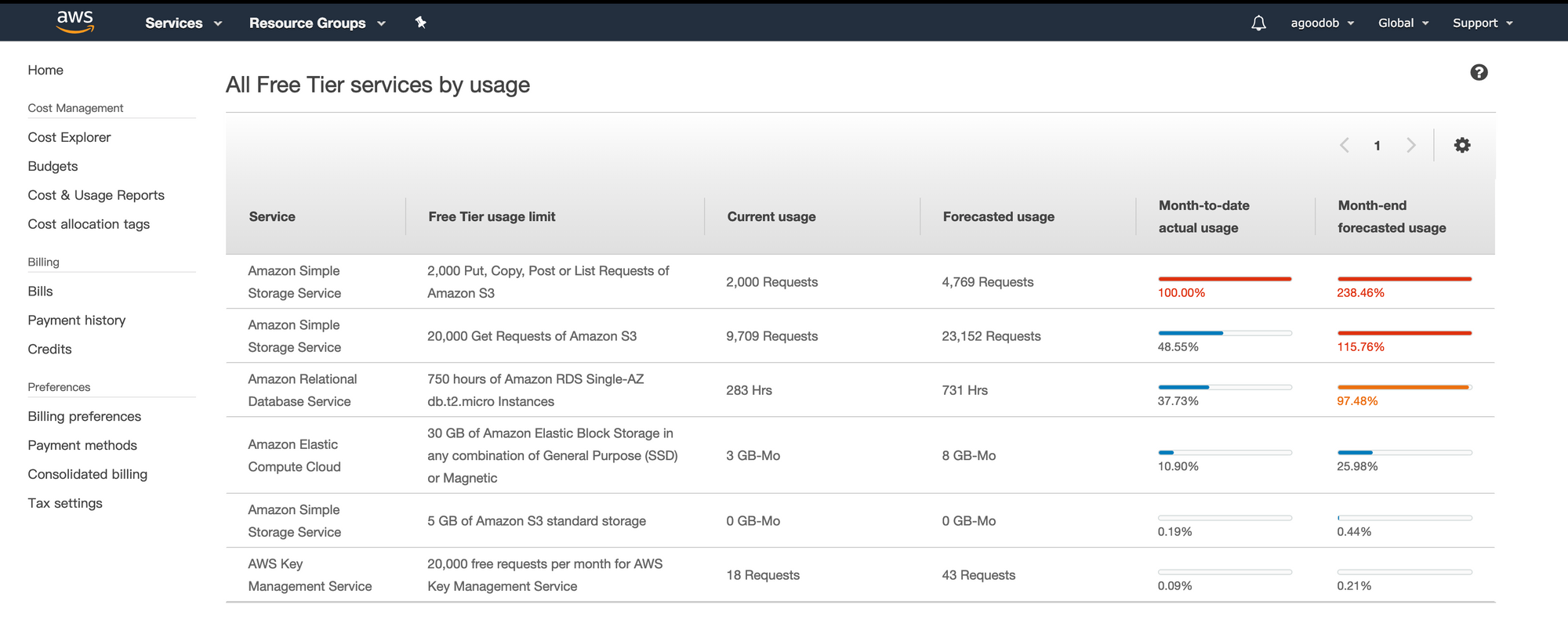This screenshot has width=1568, height=630.
Task: Go to next page arrow
Action: coord(1411,145)
